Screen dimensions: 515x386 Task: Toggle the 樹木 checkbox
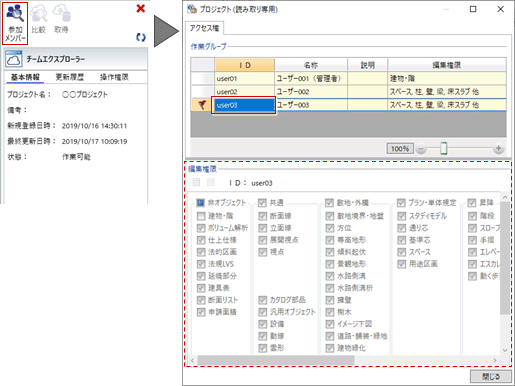click(330, 312)
